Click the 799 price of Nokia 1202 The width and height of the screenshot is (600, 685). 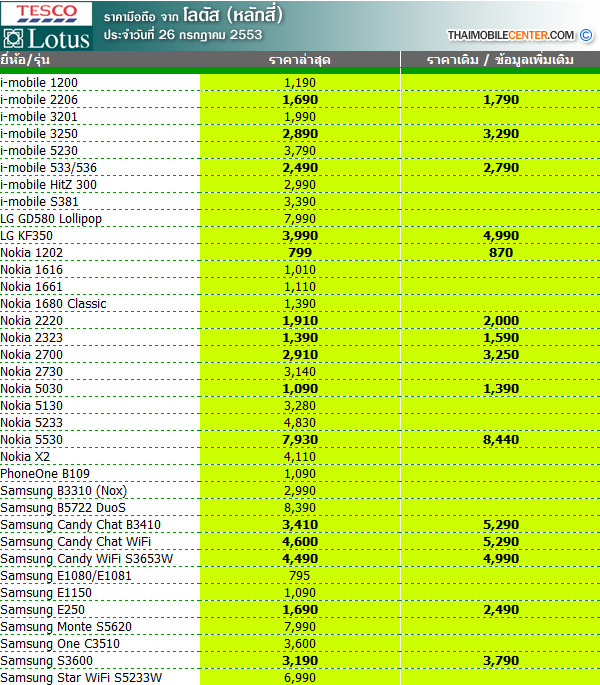point(300,253)
